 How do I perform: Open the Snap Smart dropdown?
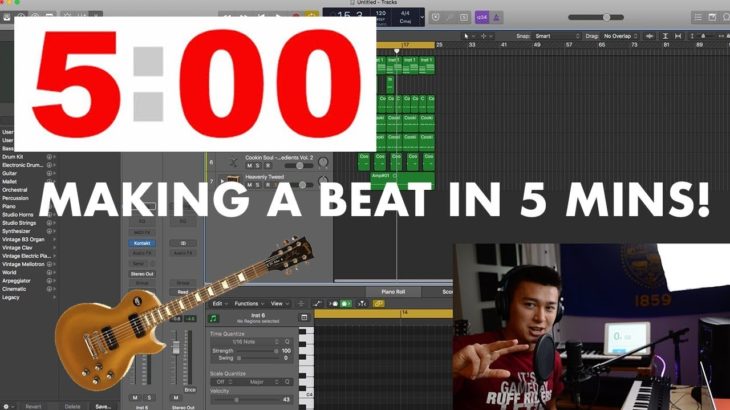pyautogui.click(x=557, y=36)
